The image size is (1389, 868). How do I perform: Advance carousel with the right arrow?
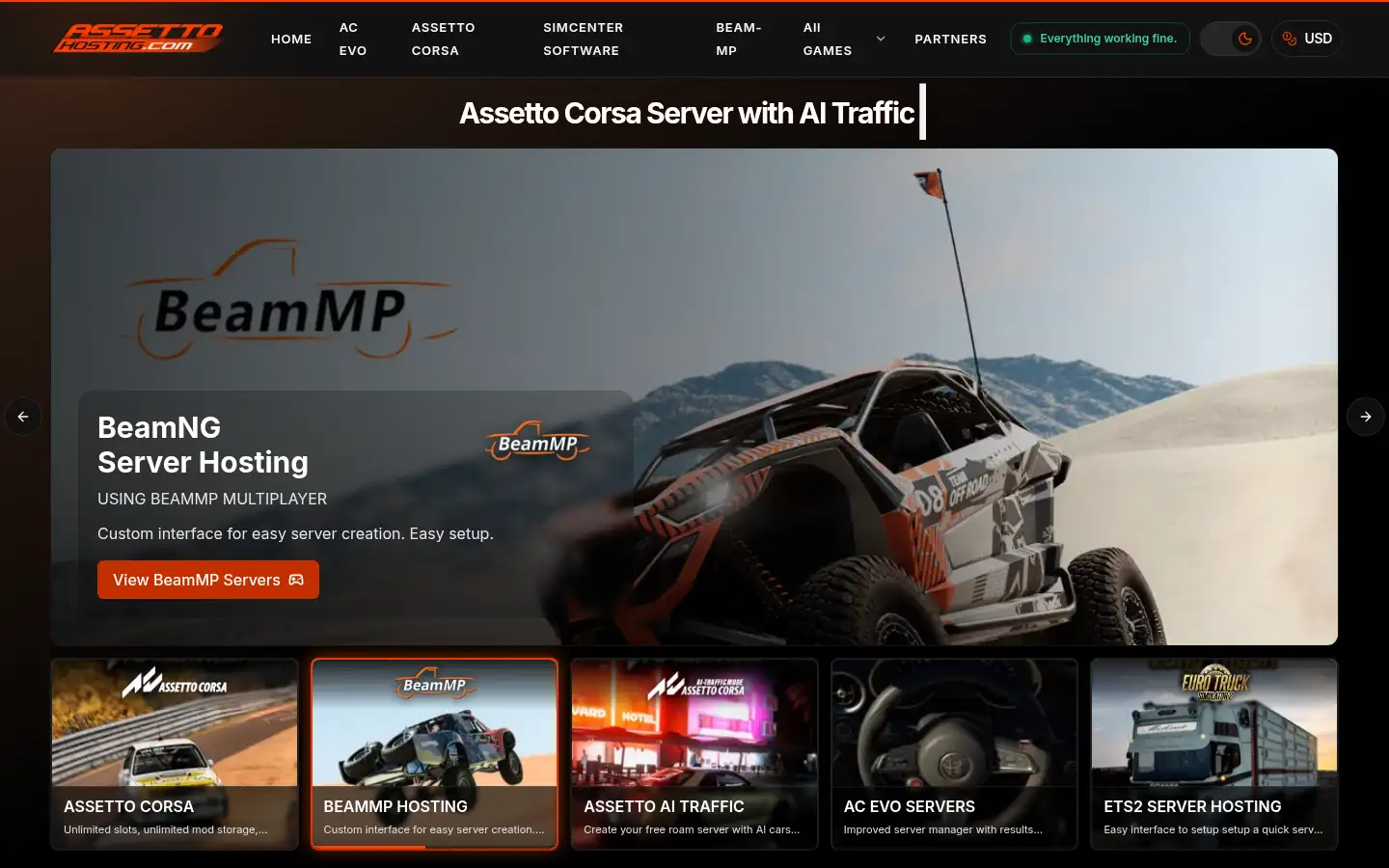coord(1366,417)
